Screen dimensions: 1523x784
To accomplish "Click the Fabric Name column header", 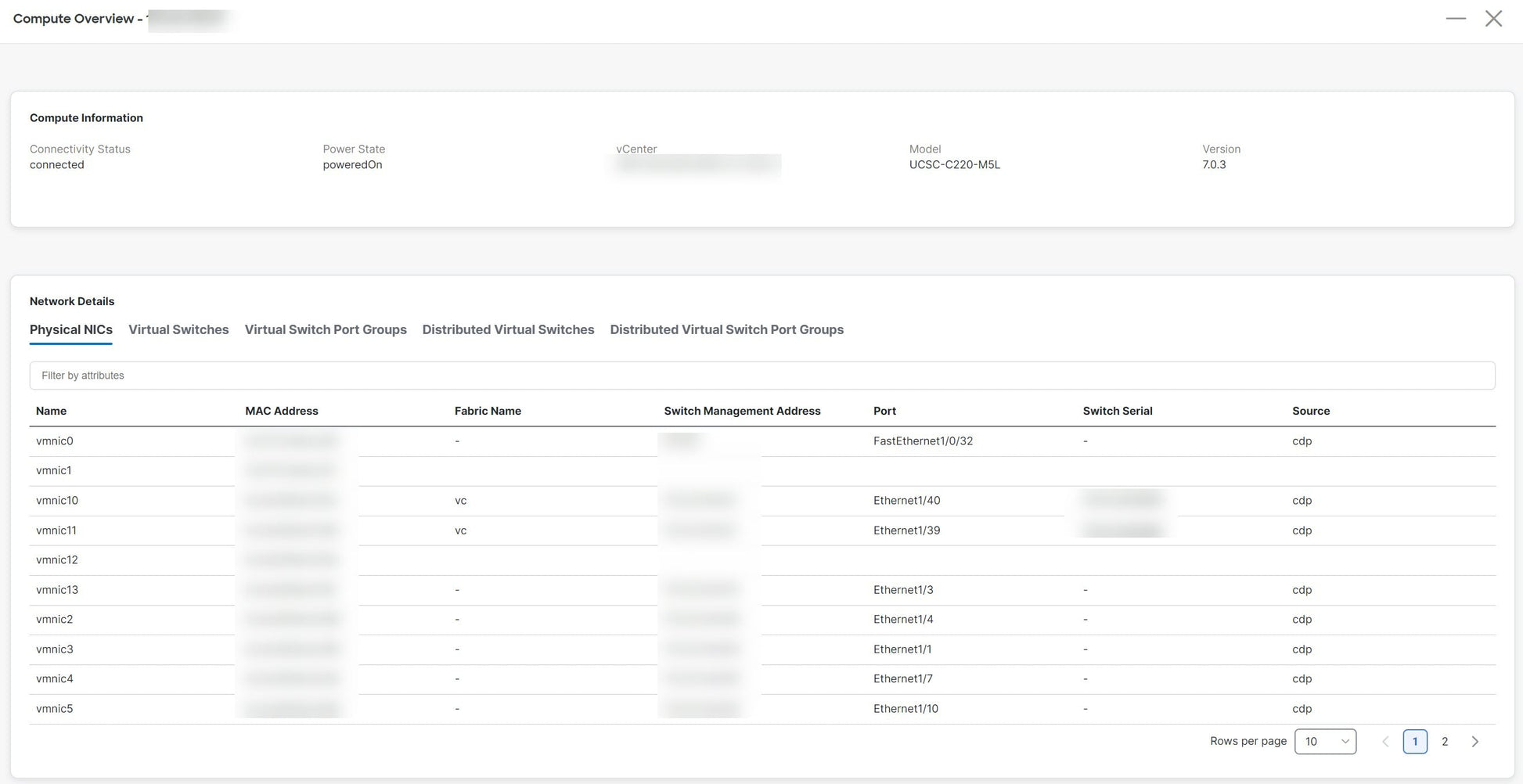I will pos(488,412).
